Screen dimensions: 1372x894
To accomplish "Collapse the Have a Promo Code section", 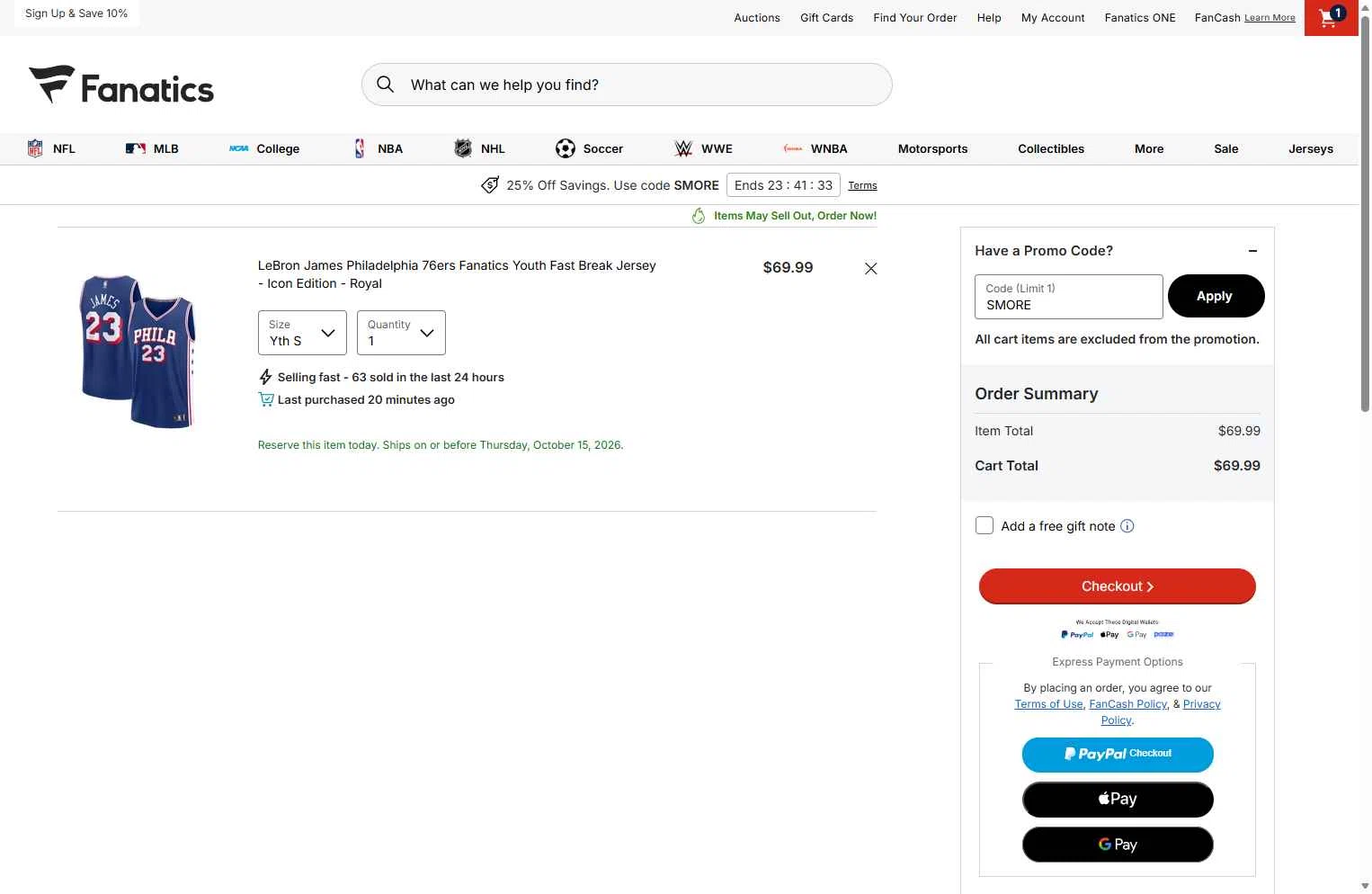I will point(1253,251).
